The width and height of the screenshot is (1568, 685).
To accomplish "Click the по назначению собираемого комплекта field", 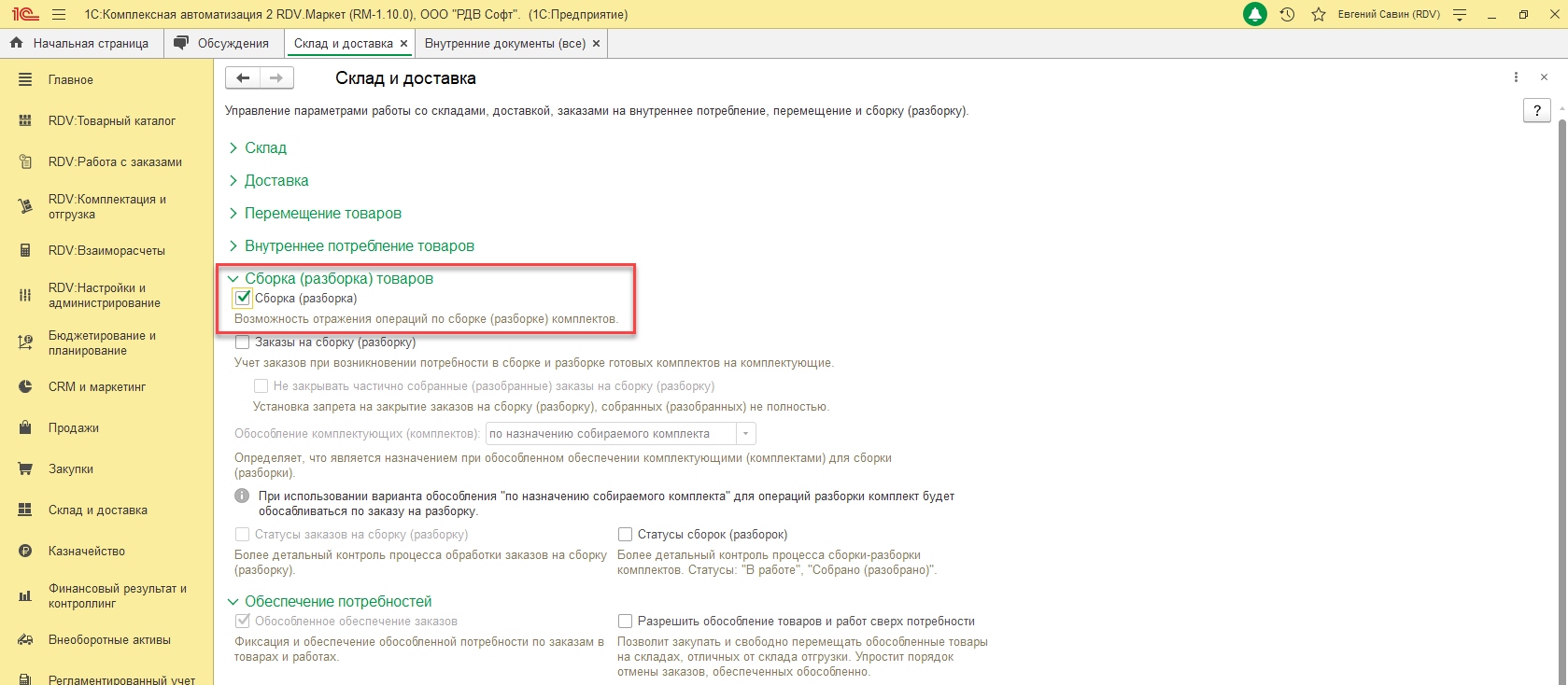I will click(611, 434).
